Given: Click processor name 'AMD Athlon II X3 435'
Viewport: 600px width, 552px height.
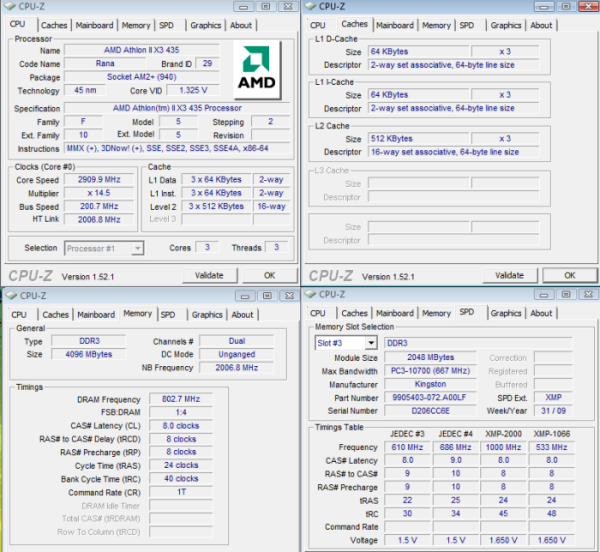Looking at the screenshot, I should point(142,50).
